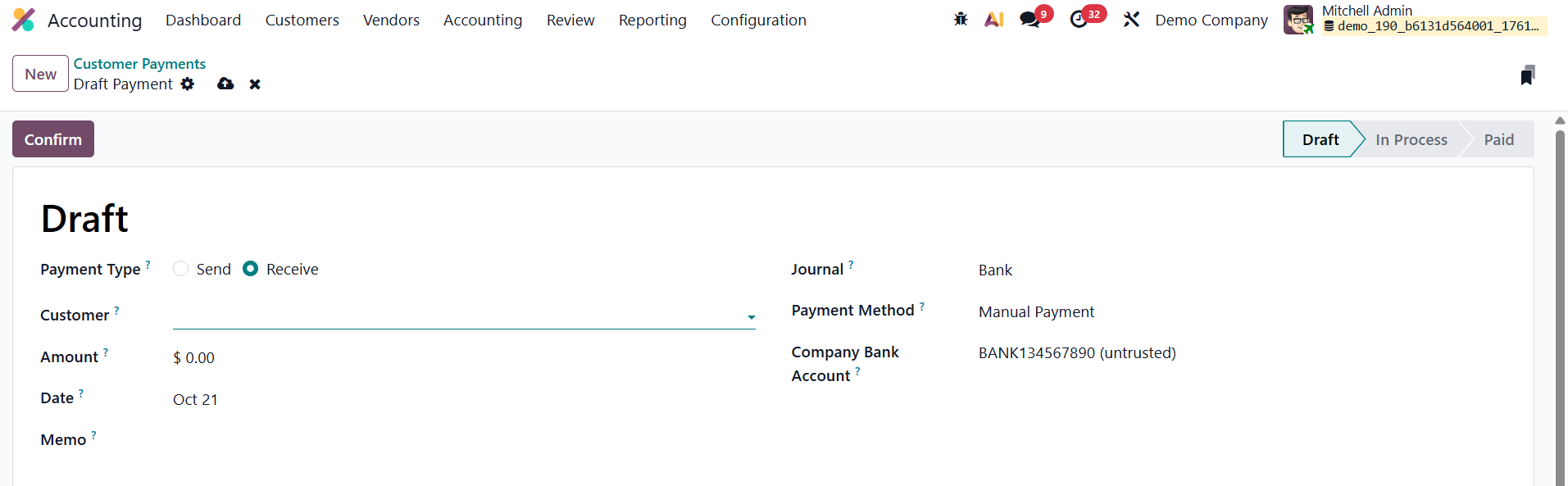1568x486 pixels.
Task: Select the Receive payment type
Action: pyautogui.click(x=251, y=269)
